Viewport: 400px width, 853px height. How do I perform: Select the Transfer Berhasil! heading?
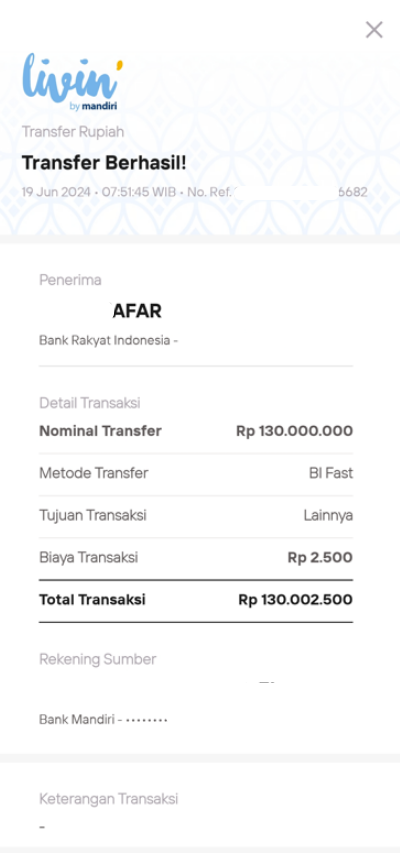(x=104, y=162)
